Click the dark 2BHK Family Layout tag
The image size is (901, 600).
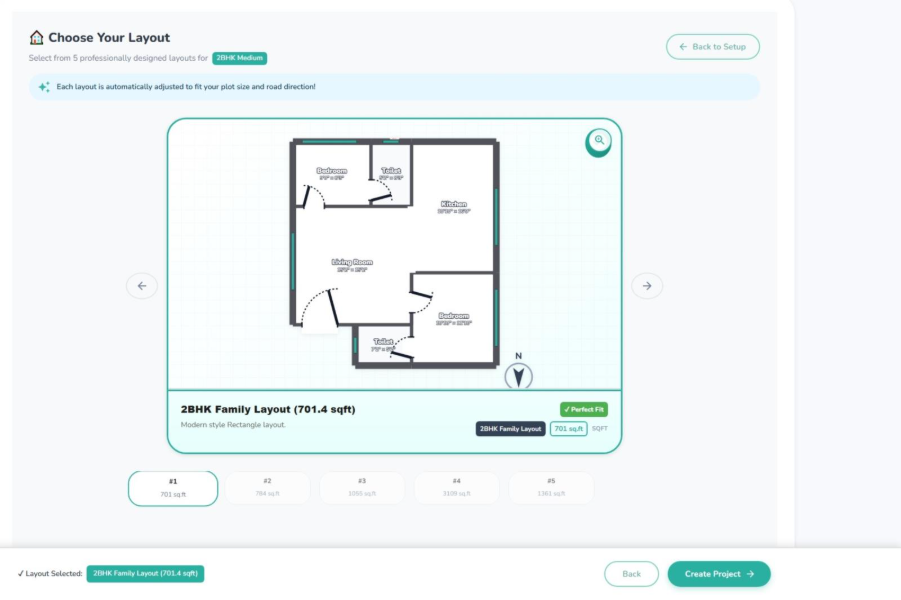(x=510, y=429)
